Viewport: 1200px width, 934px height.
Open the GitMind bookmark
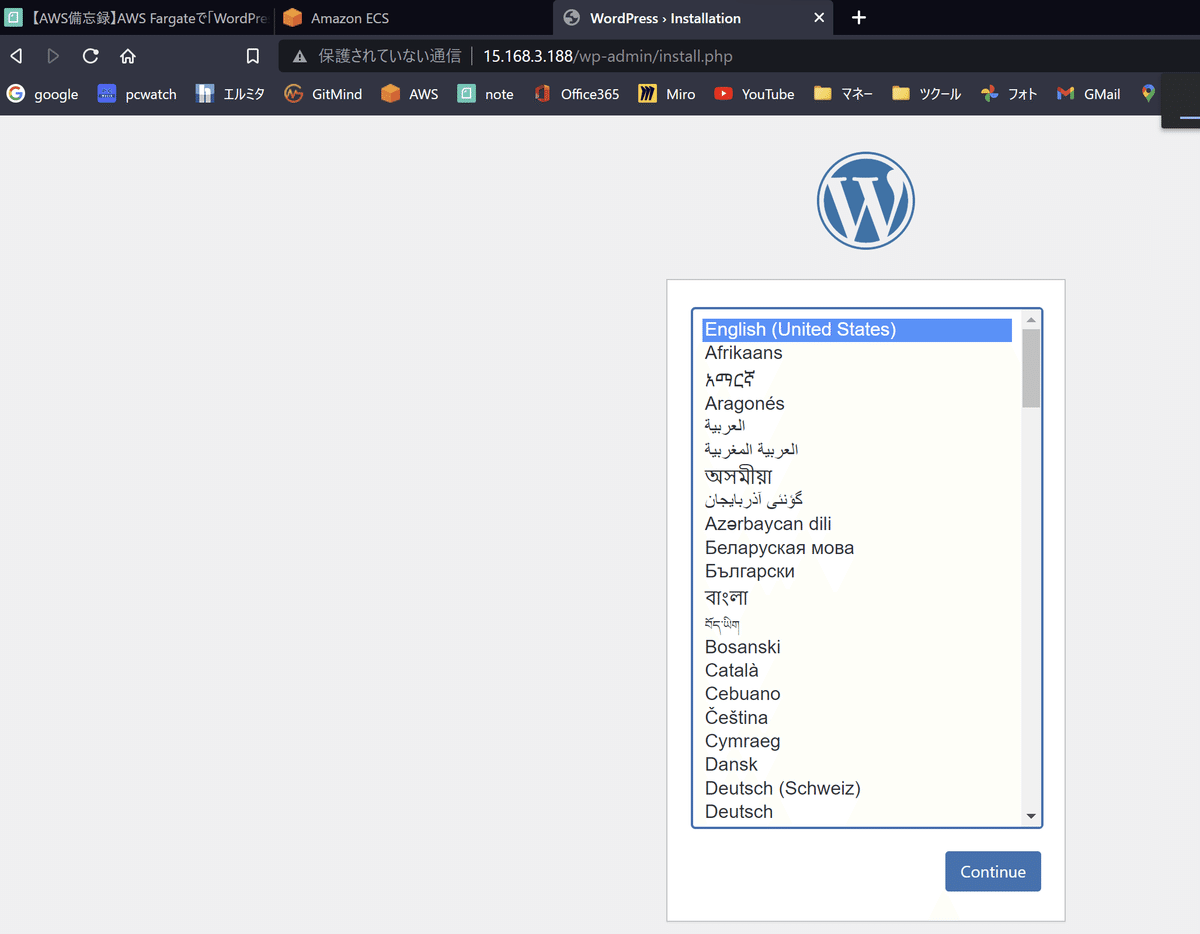pos(323,94)
